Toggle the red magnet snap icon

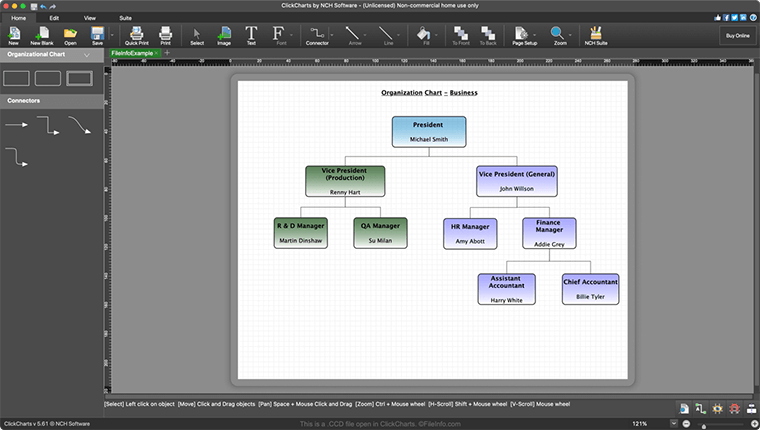click(x=732, y=409)
